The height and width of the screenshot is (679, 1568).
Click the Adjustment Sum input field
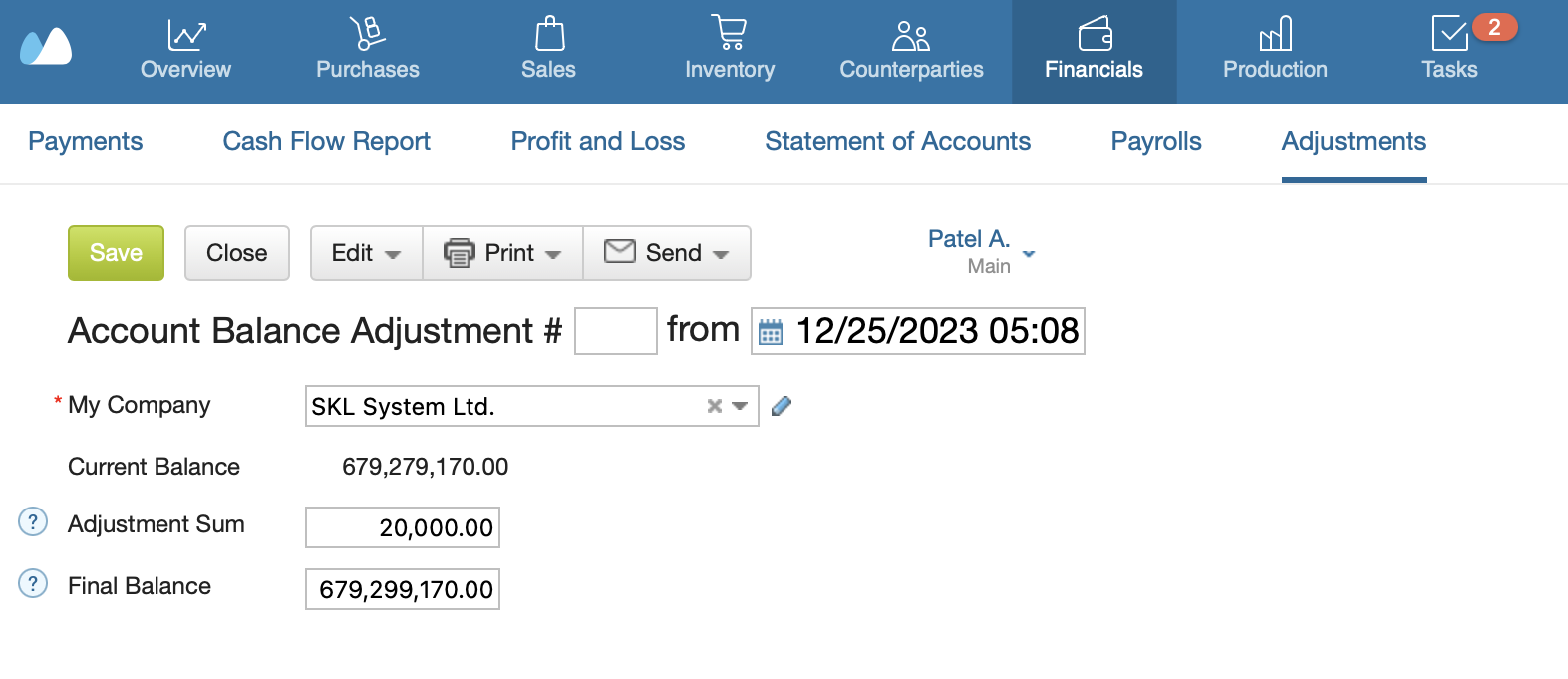coord(402,526)
